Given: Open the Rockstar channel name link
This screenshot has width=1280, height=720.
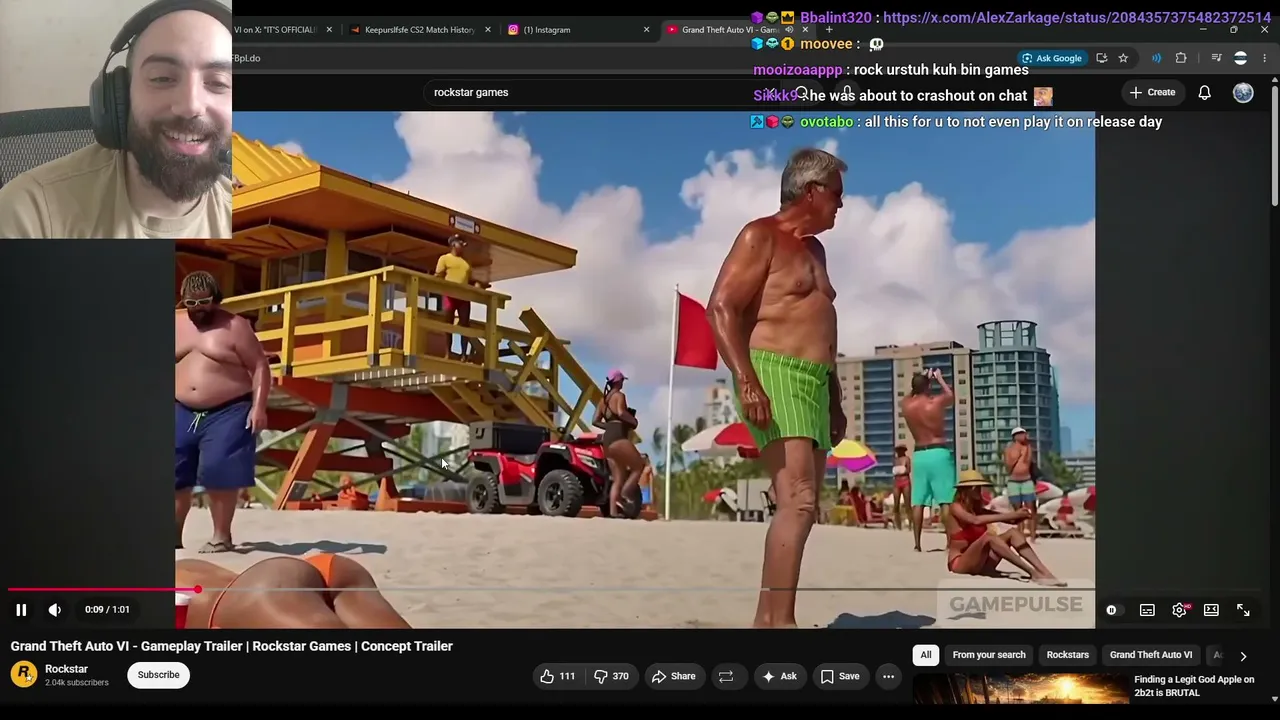Looking at the screenshot, I should 66,669.
